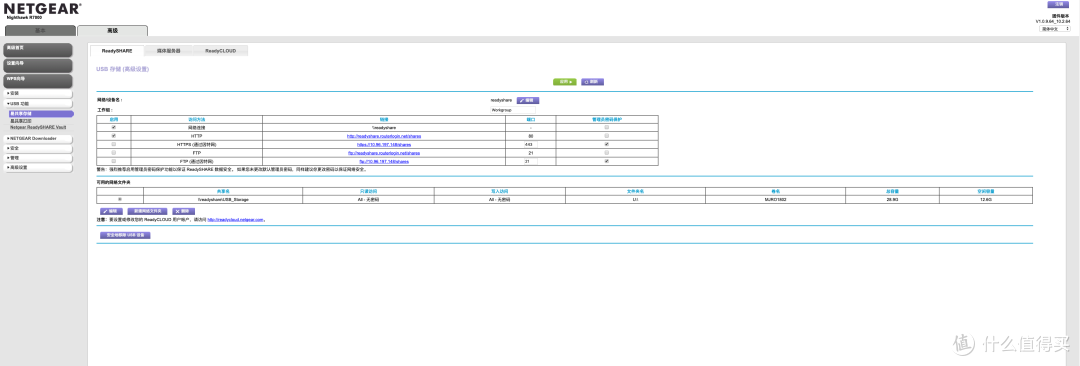Expand the 管理 sidebar section
Image resolution: width=1080 pixels, height=366 pixels.
[x=39, y=158]
